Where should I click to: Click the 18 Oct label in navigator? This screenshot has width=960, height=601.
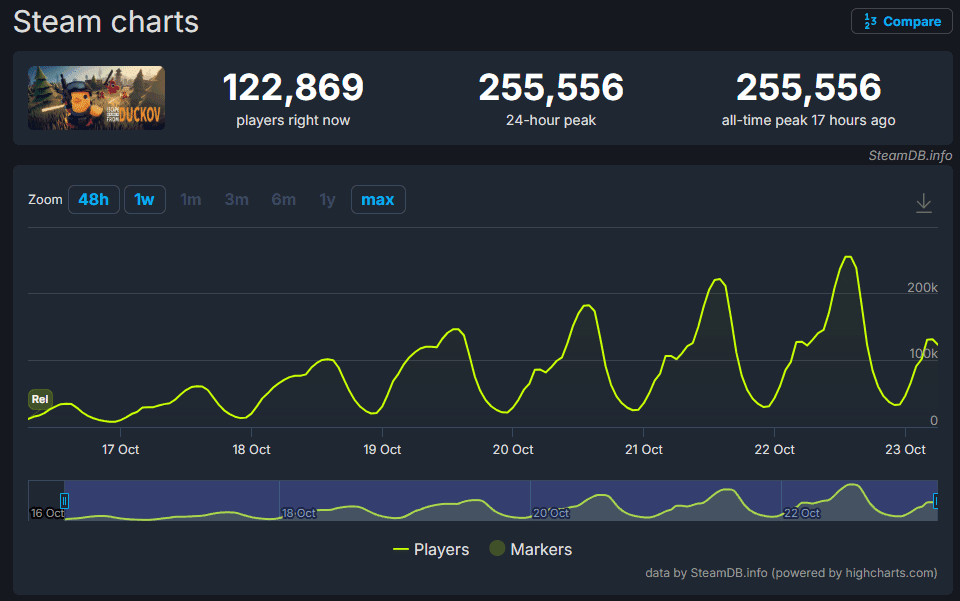[299, 513]
